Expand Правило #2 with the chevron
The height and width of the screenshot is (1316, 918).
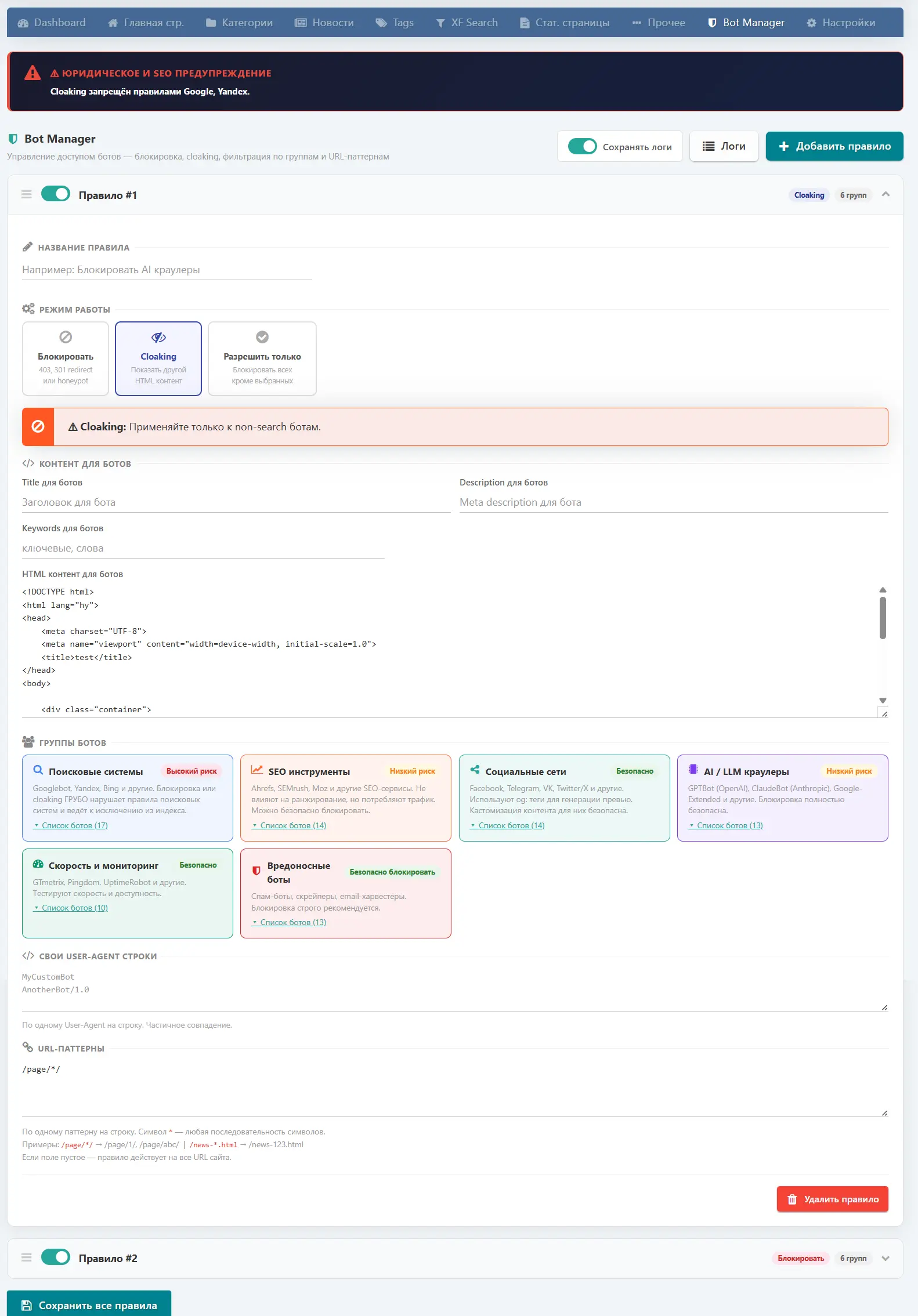tap(886, 1258)
